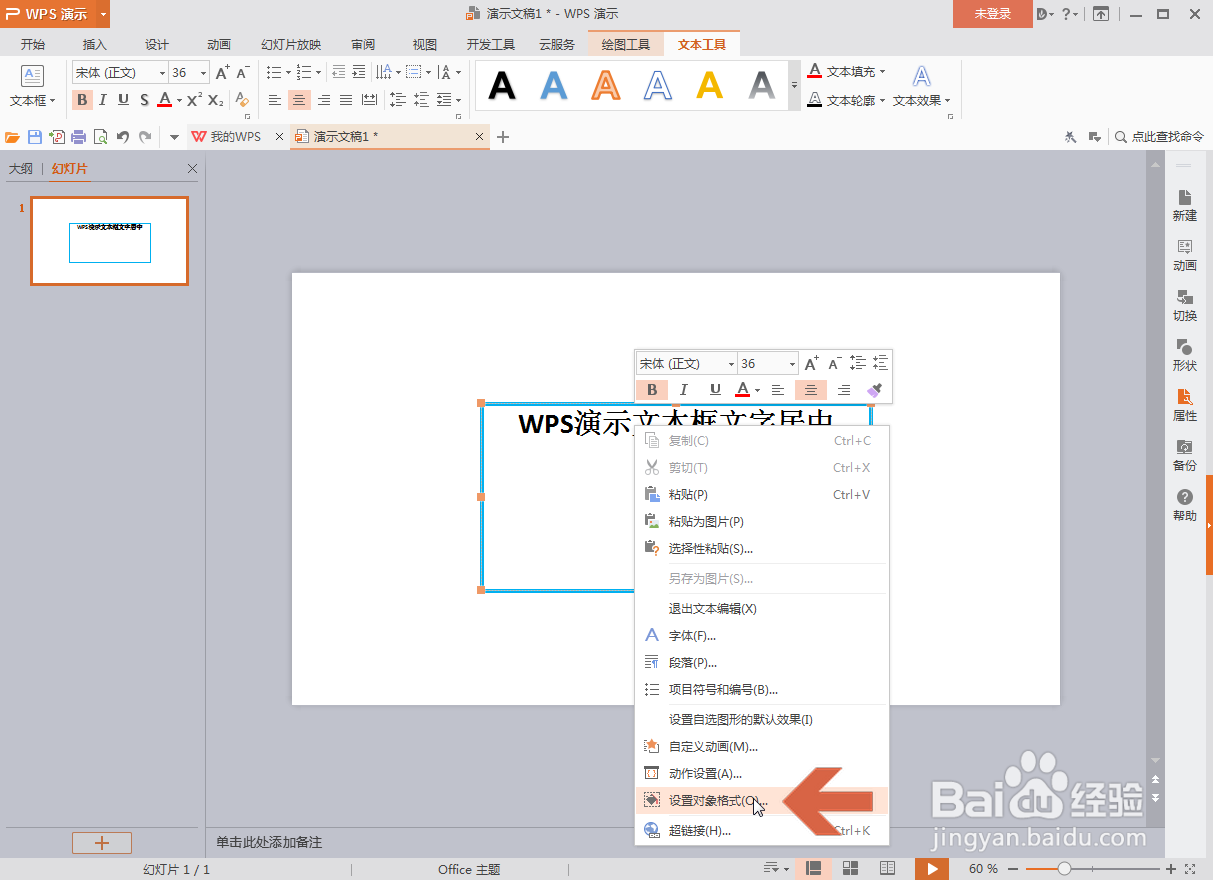Toggle italic in the ribbon
1213x880 pixels.
tap(103, 100)
